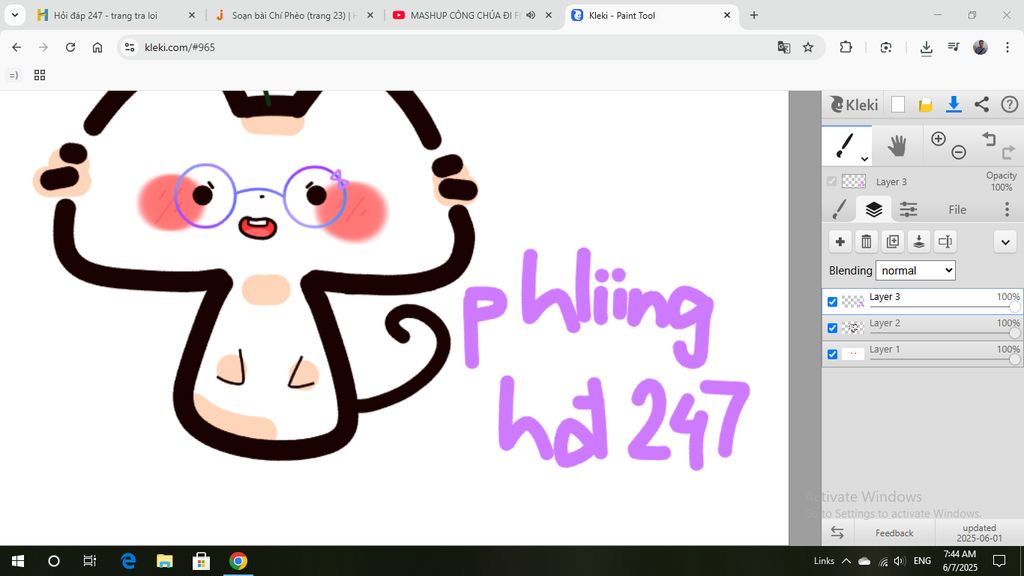Click the Layer 3 opacity slider handle
Screen dimensions: 1024x576
(x=1015, y=308)
